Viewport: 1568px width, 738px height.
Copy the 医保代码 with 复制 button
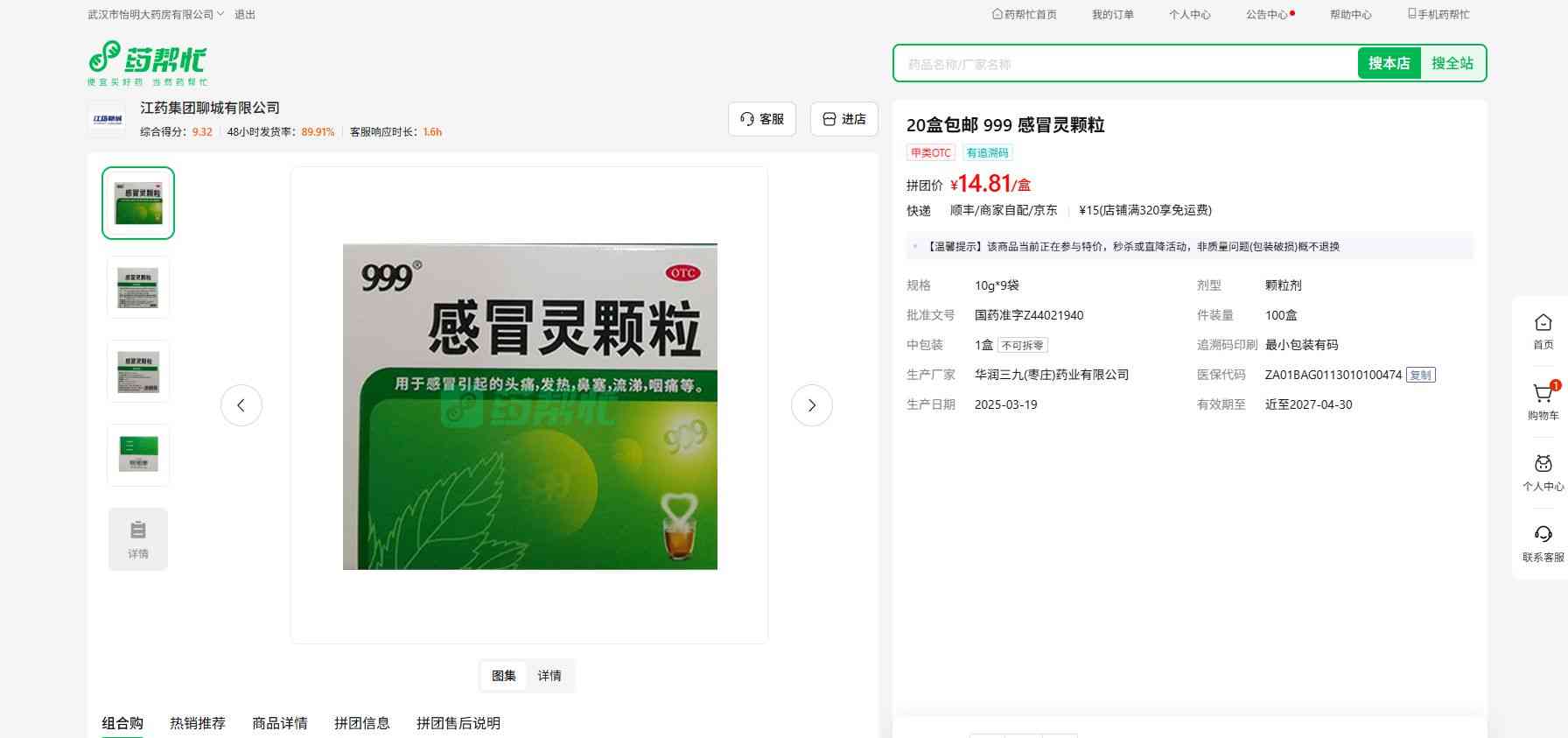pyautogui.click(x=1420, y=375)
